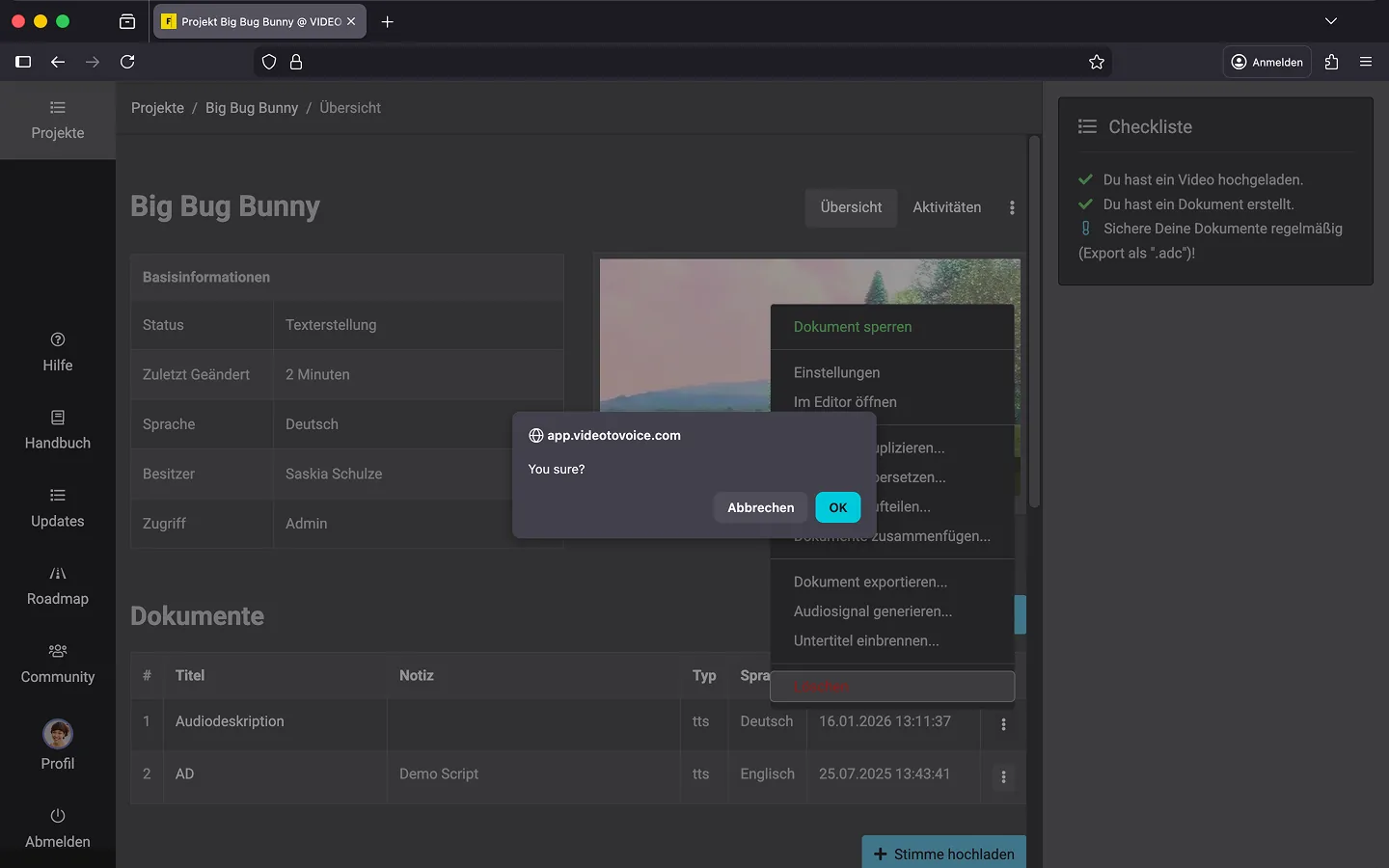The image size is (1389, 868).
Task: Go to Updates in the sidebar
Action: click(58, 496)
